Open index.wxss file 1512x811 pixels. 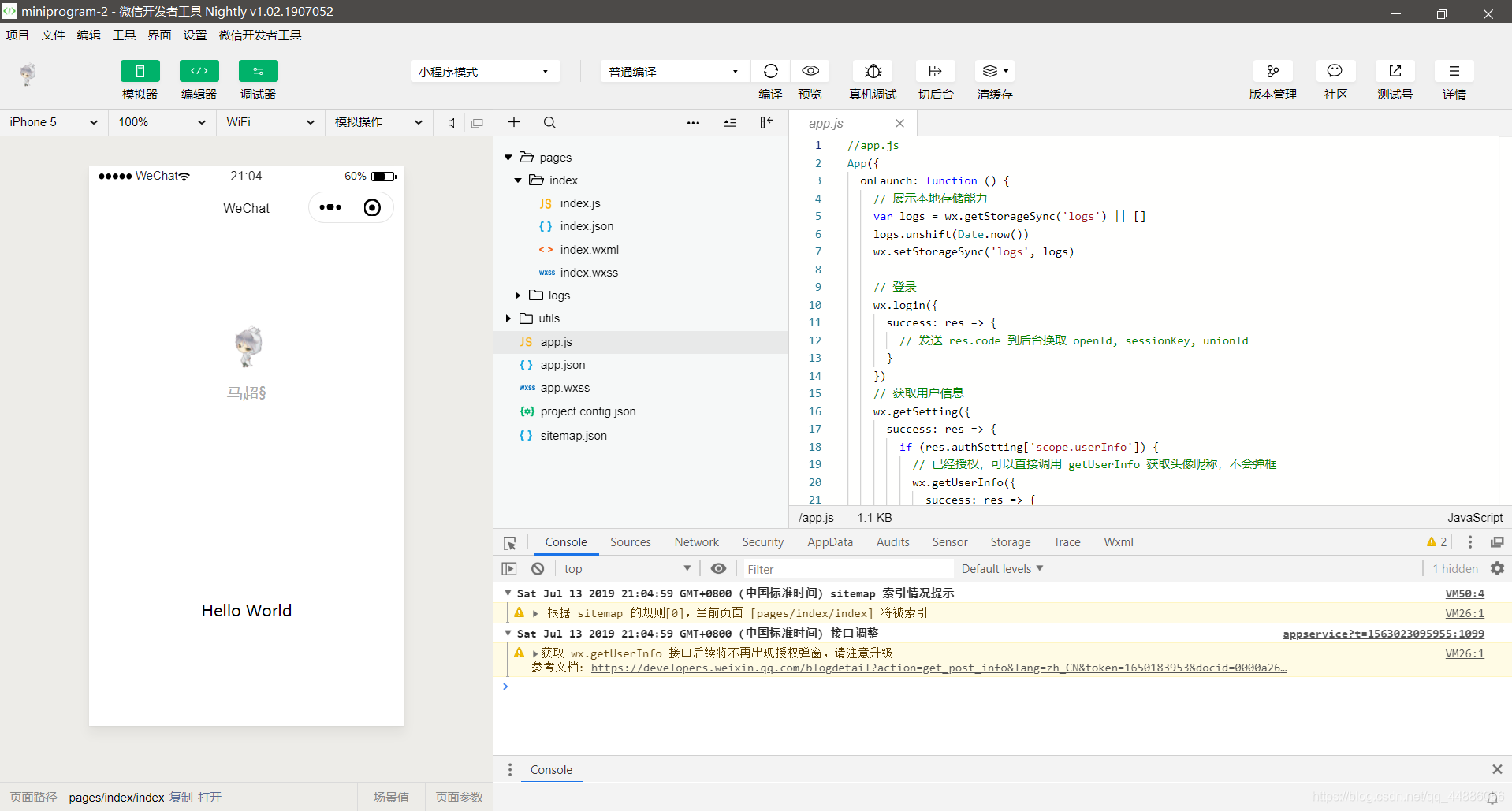click(589, 273)
